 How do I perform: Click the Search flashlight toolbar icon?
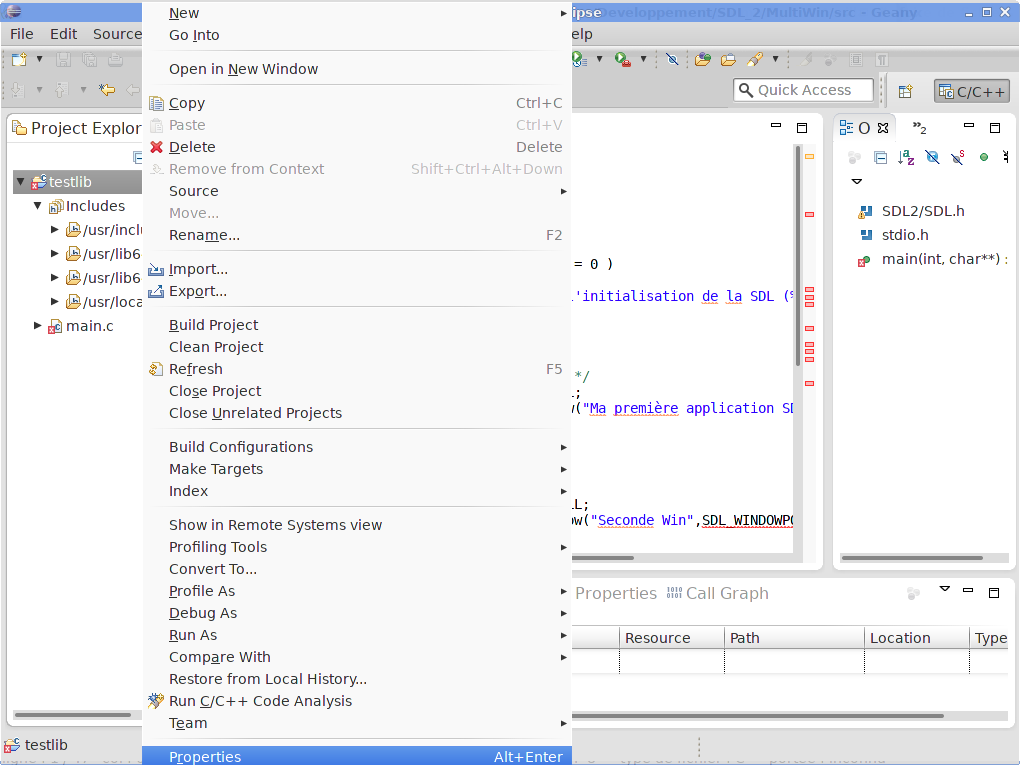tap(756, 59)
